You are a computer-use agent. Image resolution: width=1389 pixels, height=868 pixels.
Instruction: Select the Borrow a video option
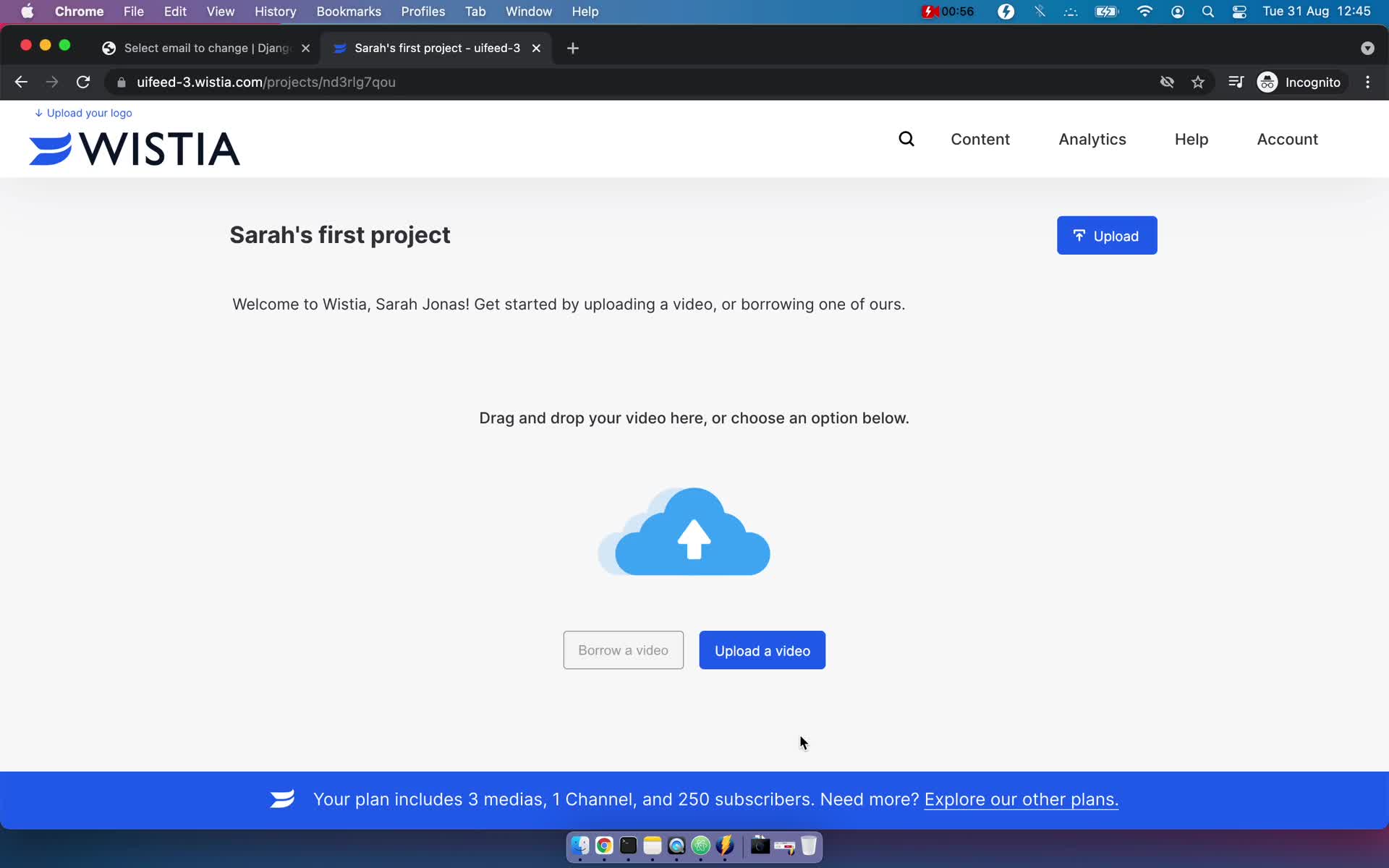[x=623, y=649]
